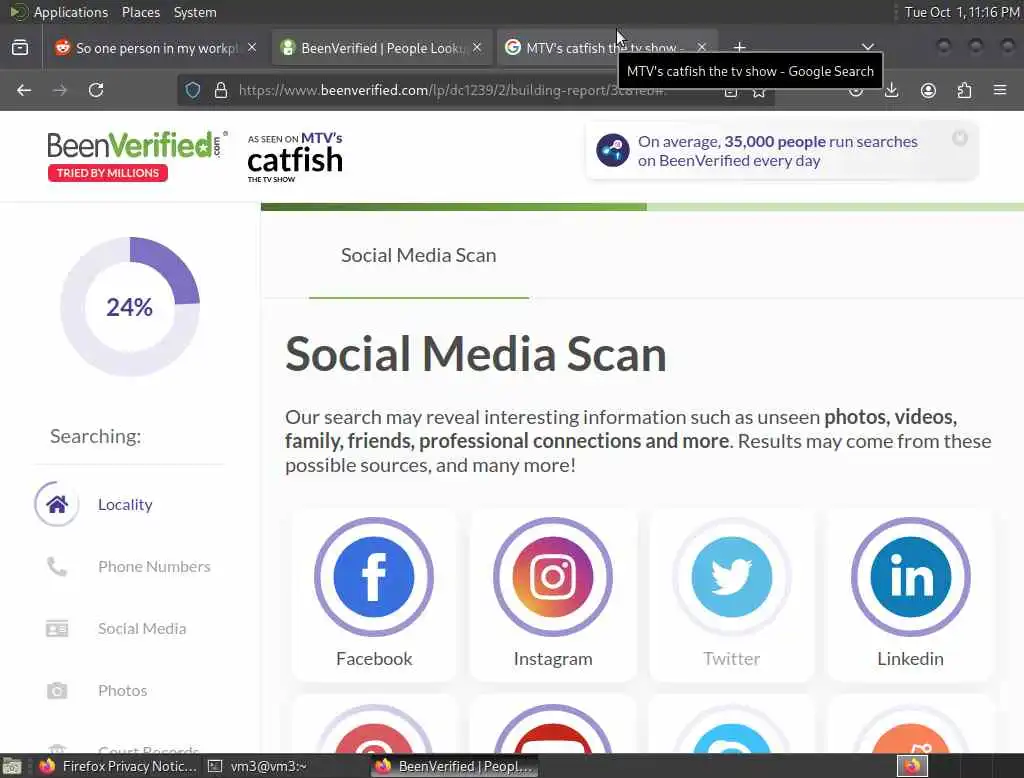This screenshot has width=1024, height=778.
Task: Open the System menu
Action: pos(195,12)
